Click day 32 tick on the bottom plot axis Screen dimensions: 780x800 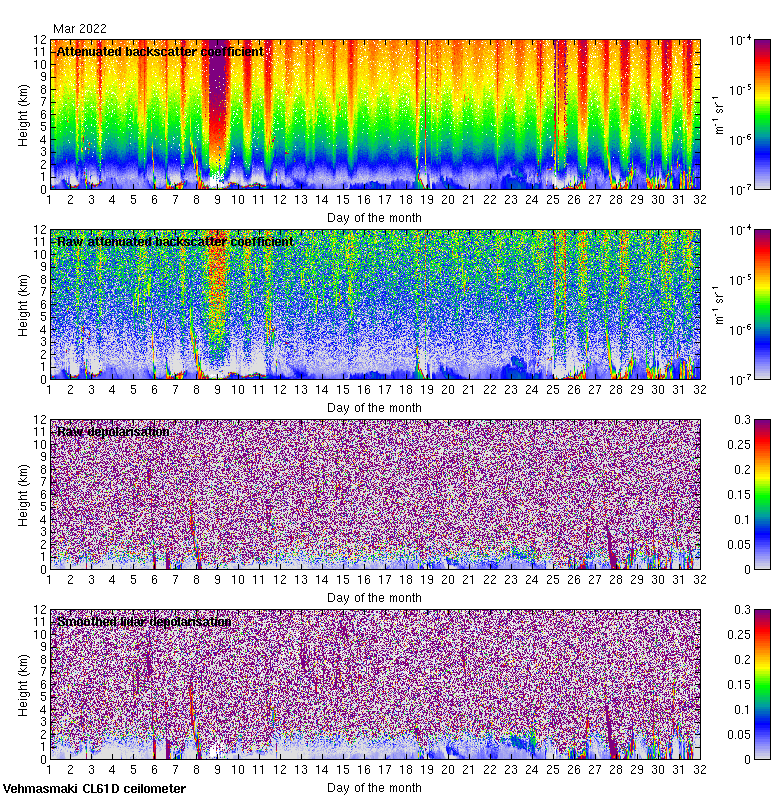pyautogui.click(x=699, y=771)
